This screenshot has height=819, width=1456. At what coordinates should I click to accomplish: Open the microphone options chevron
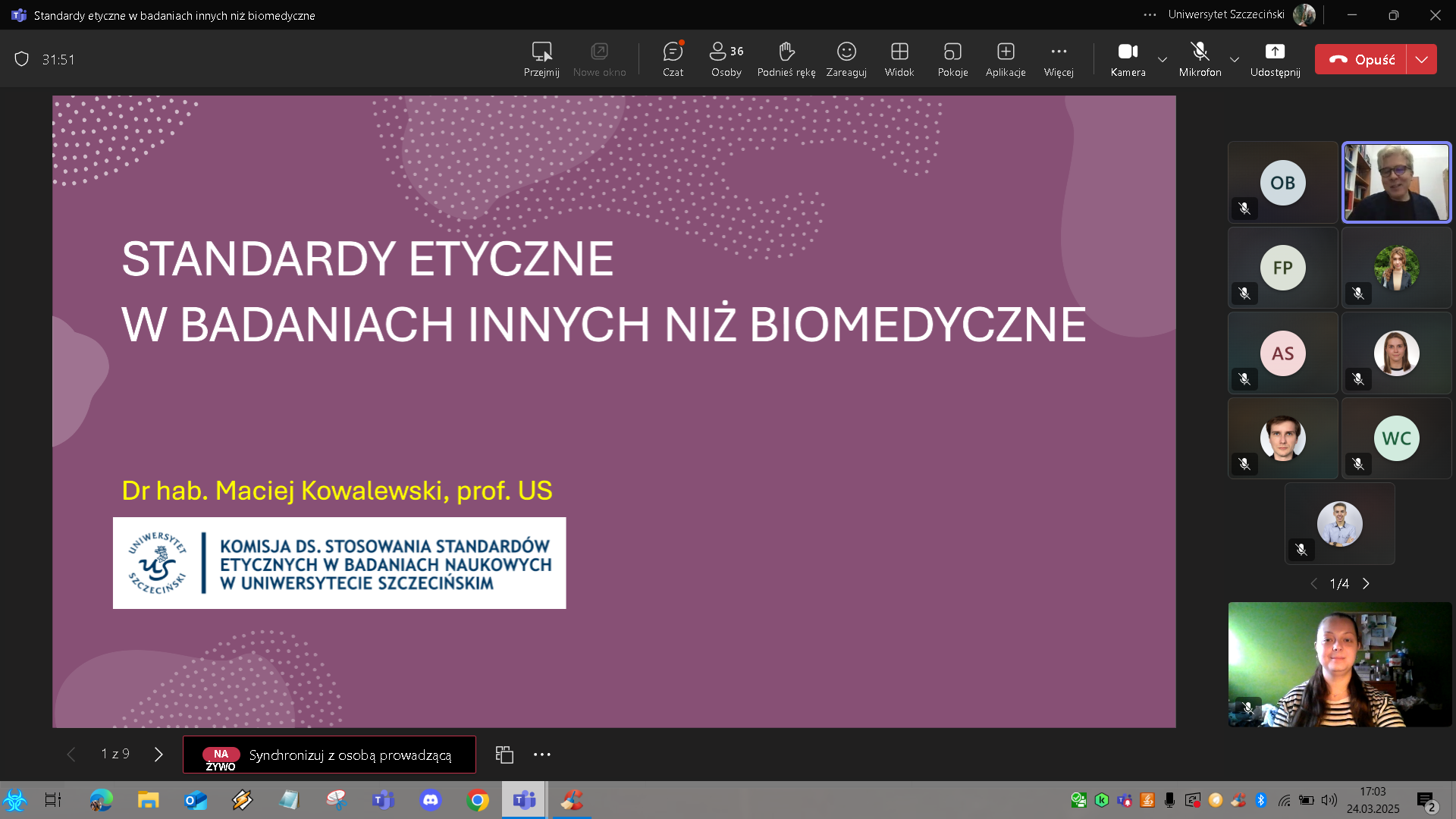(x=1235, y=59)
